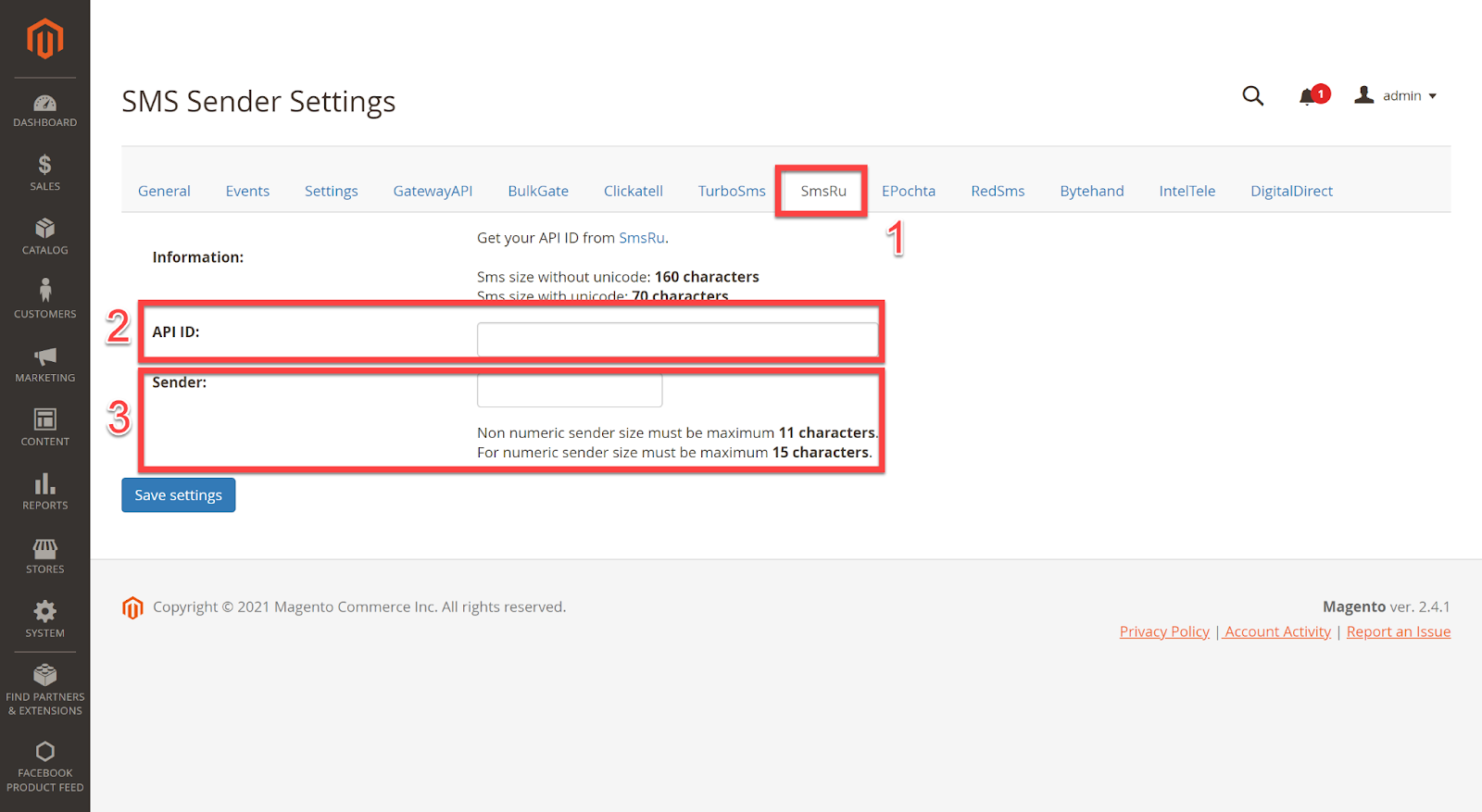
Task: Open the Stores menu in the sidebar
Action: [44, 556]
